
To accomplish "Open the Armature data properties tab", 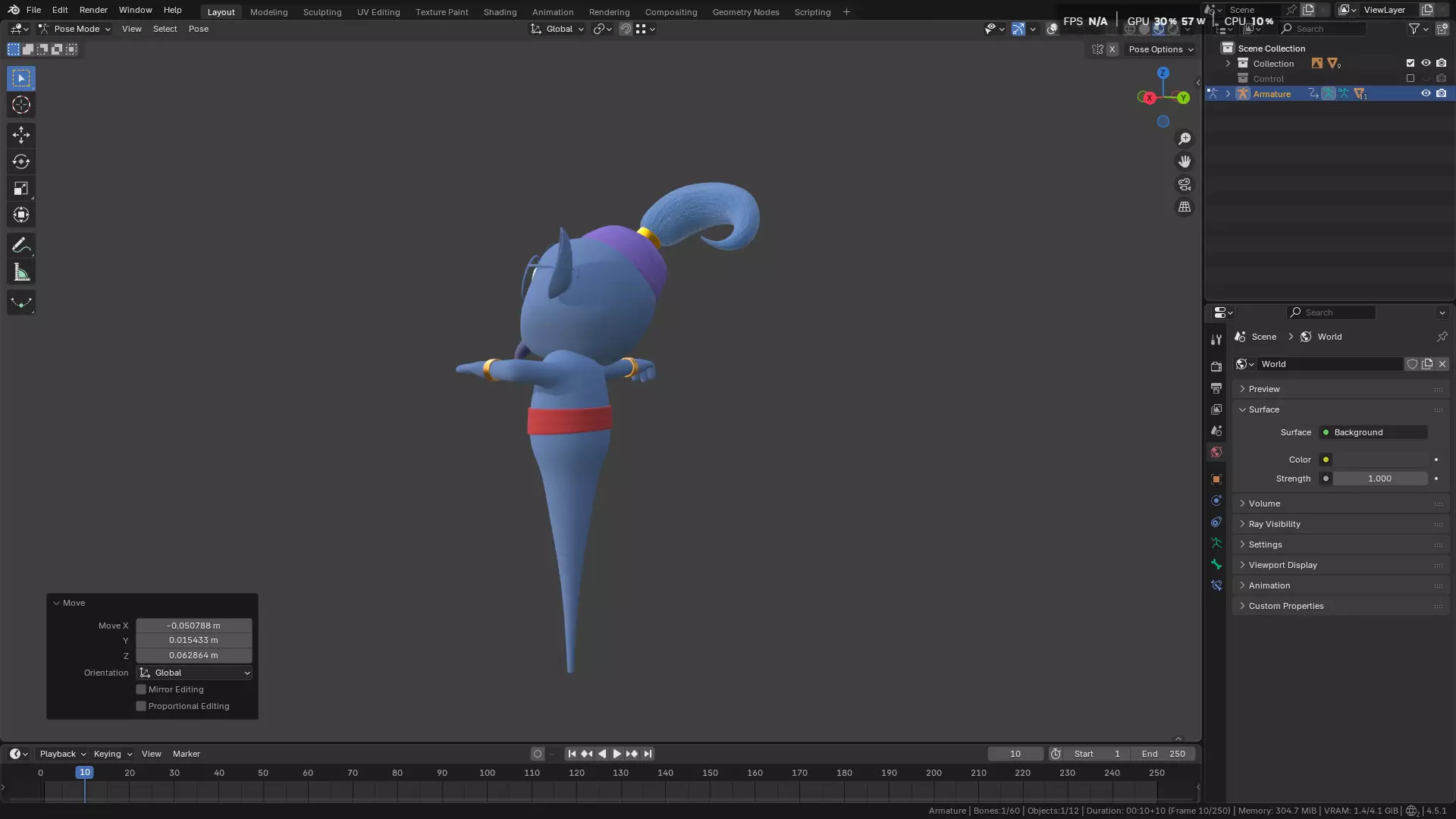I will [1216, 543].
